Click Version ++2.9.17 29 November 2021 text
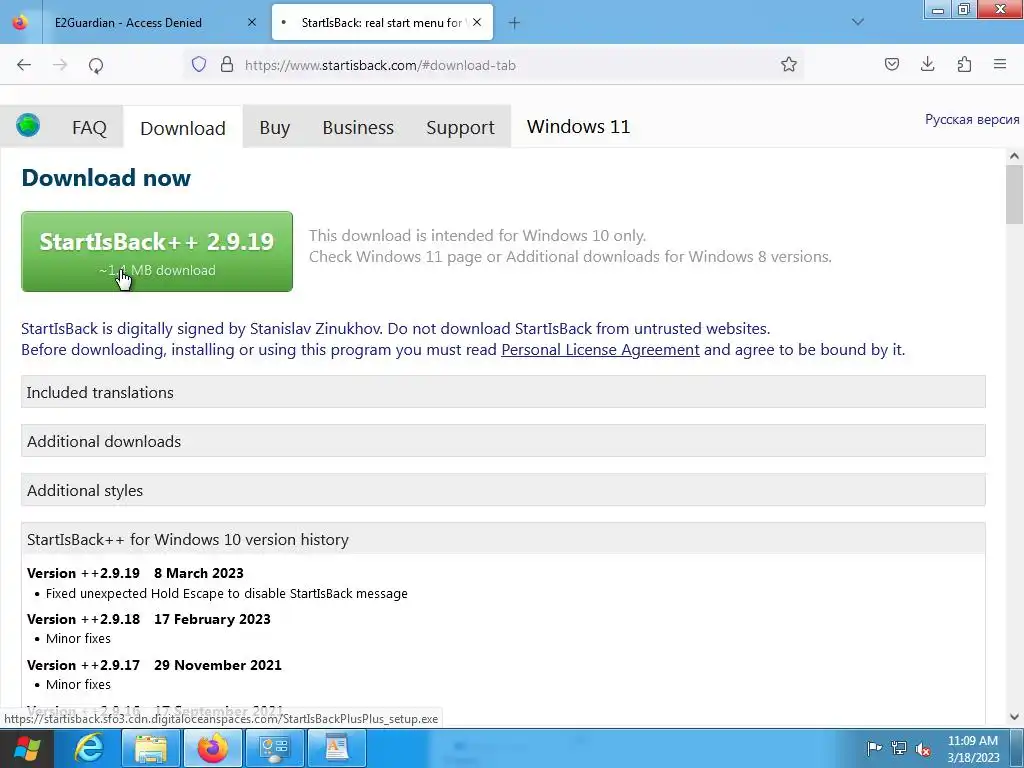The height and width of the screenshot is (768, 1024). click(154, 665)
